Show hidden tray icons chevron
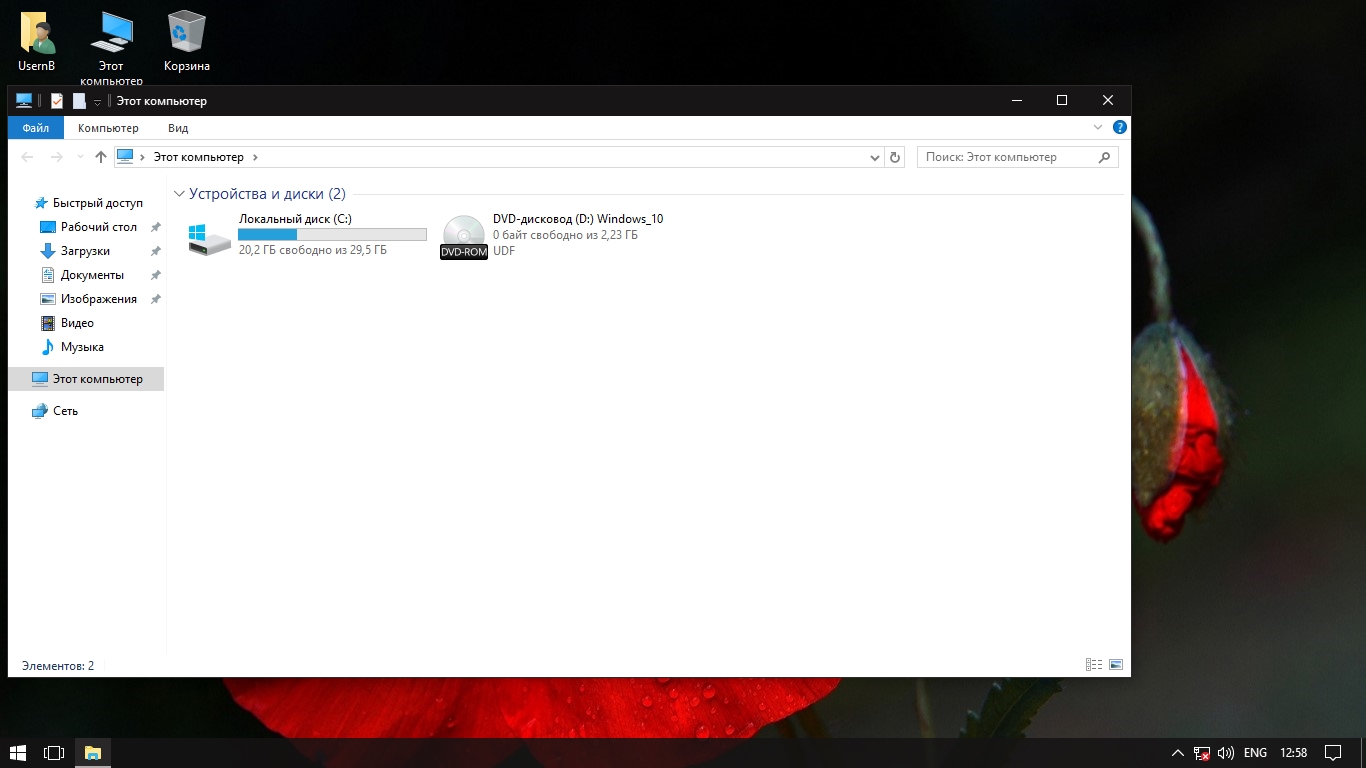Viewport: 1366px width, 768px height. tap(1177, 753)
